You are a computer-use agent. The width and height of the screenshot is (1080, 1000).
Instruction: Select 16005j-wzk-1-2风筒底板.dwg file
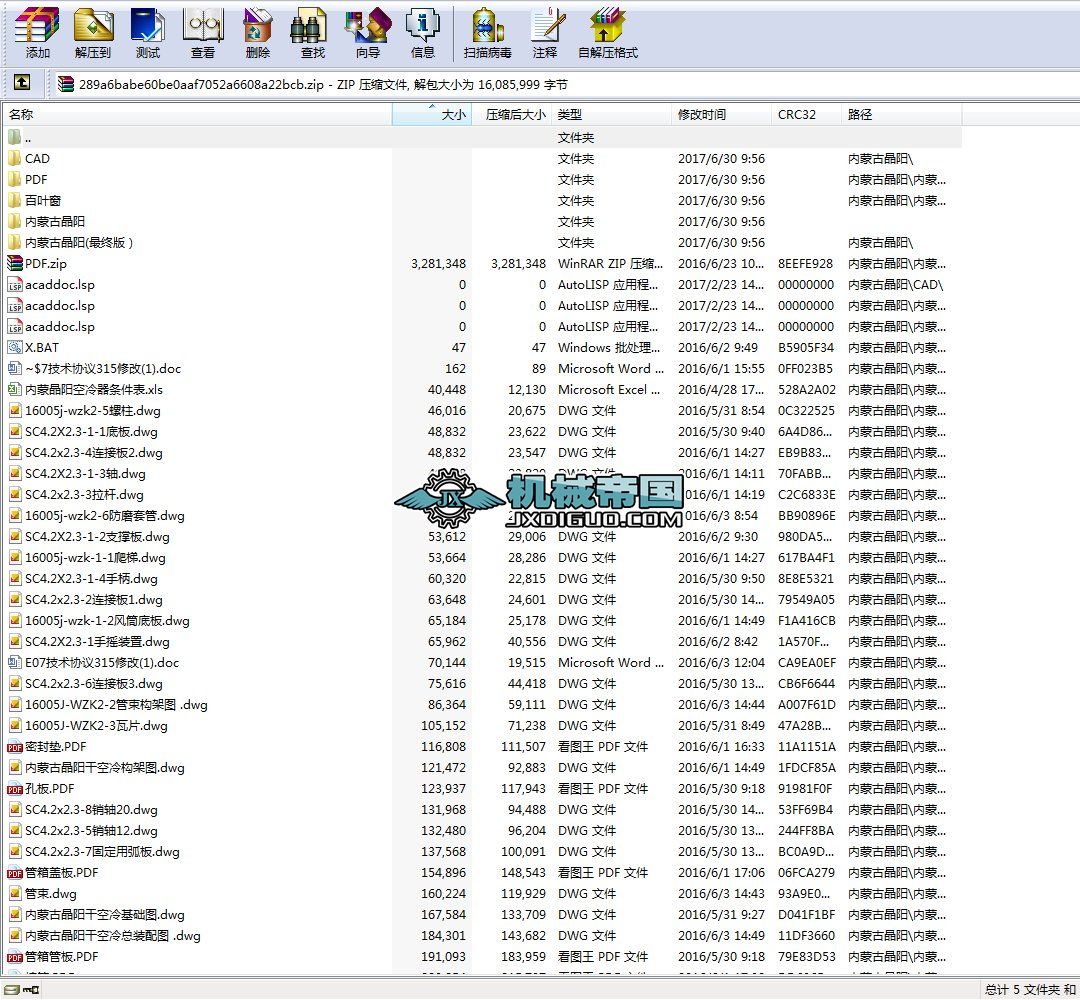(x=482, y=621)
